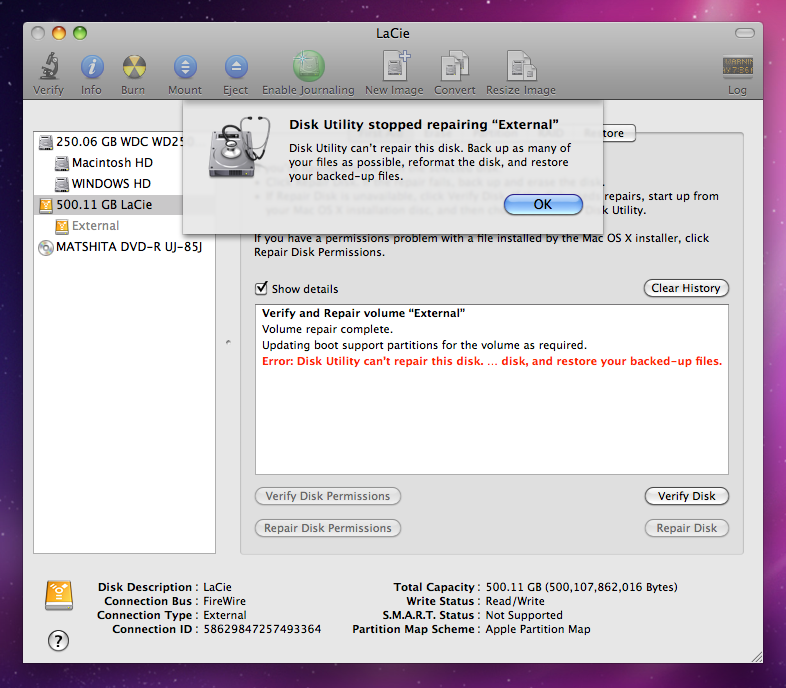786x688 pixels.
Task: Select the 250.06 GB WDC disk
Action: [110, 142]
